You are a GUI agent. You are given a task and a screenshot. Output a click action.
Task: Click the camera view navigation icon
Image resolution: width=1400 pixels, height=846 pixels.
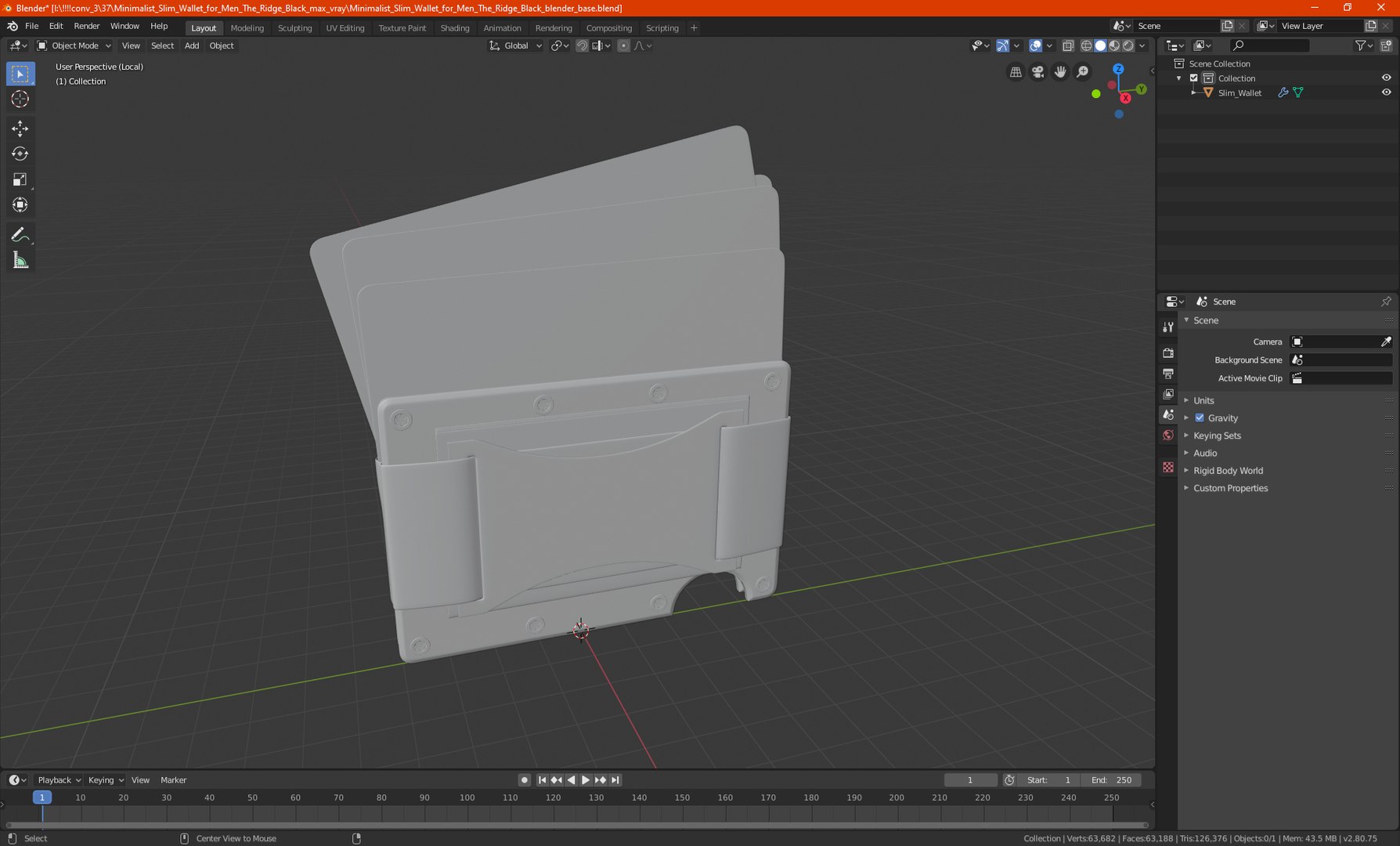[x=1038, y=72]
